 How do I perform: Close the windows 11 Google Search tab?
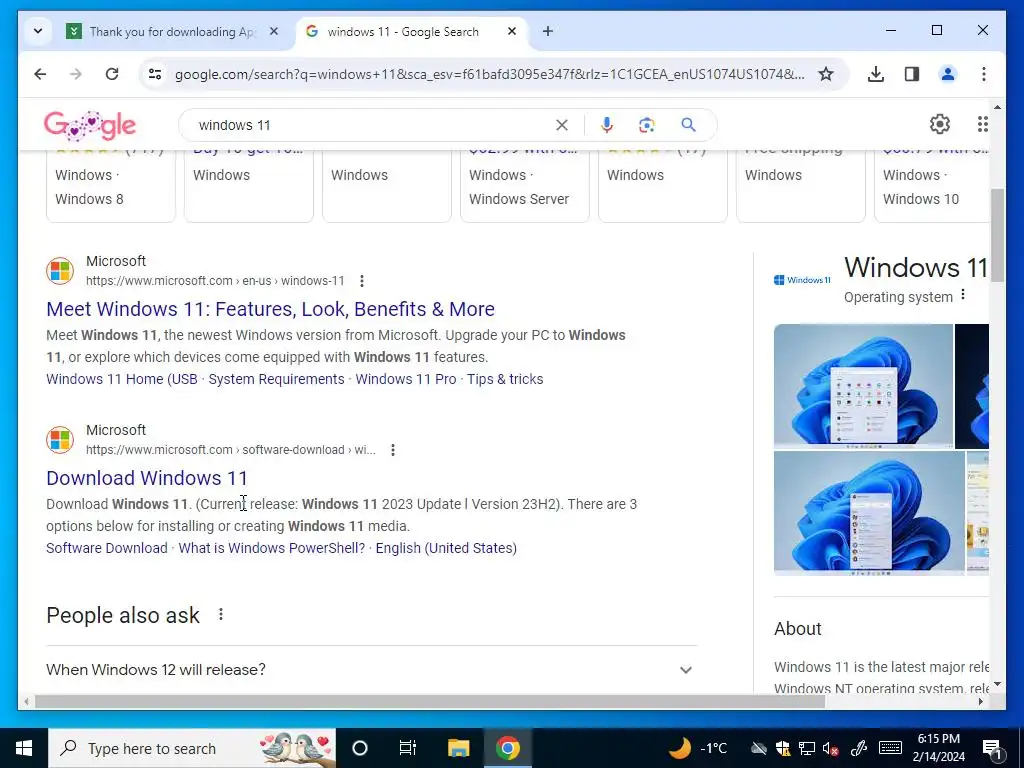tap(512, 31)
